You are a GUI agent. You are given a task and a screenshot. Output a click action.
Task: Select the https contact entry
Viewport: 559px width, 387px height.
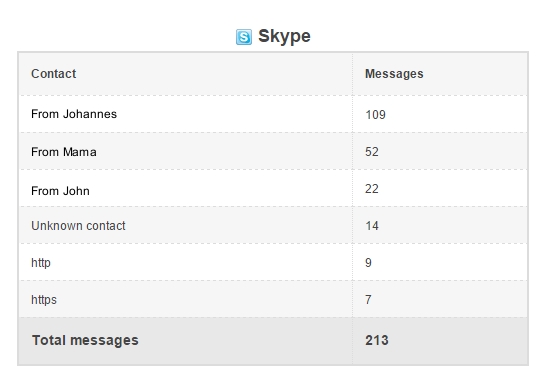pos(44,300)
